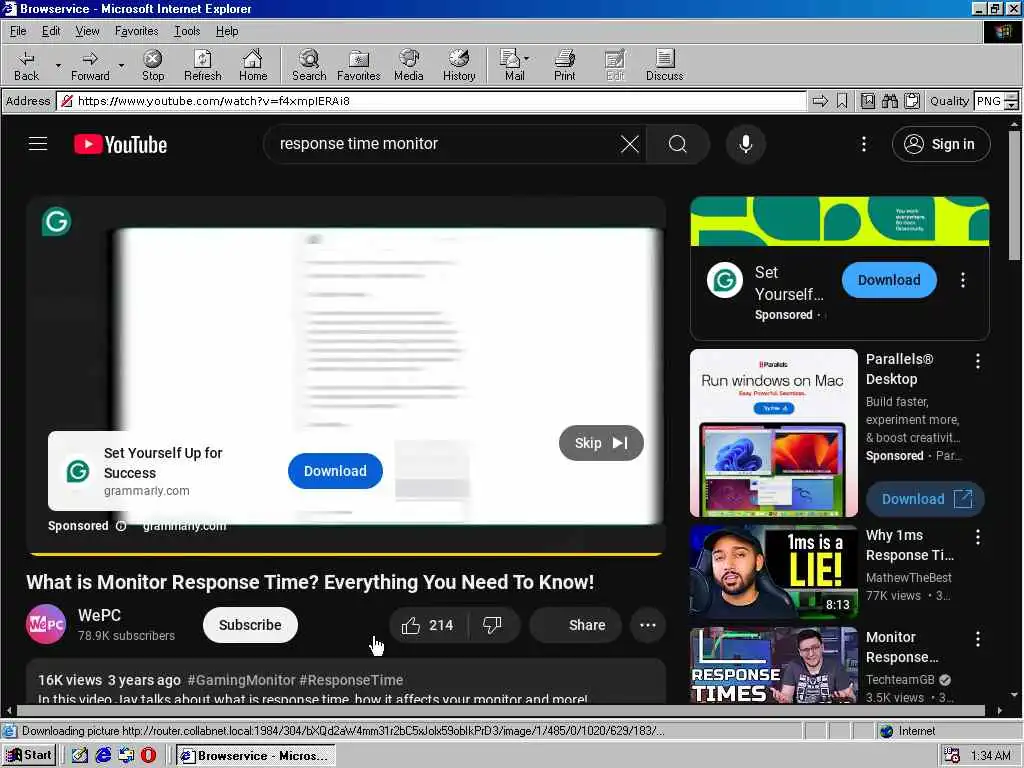The width and height of the screenshot is (1024, 768).
Task: Print the page using Print icon
Action: click(x=564, y=65)
